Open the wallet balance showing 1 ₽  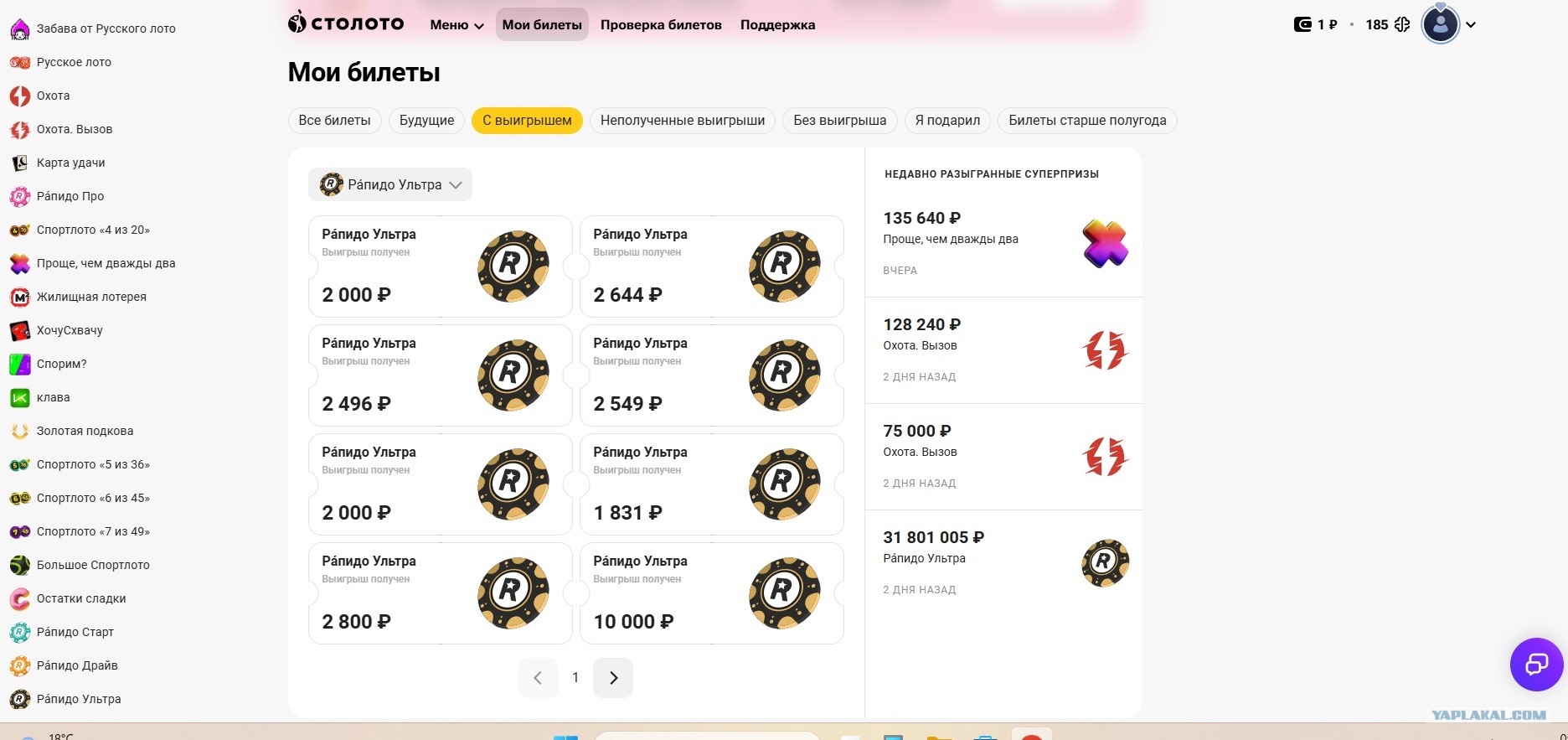point(1315,24)
